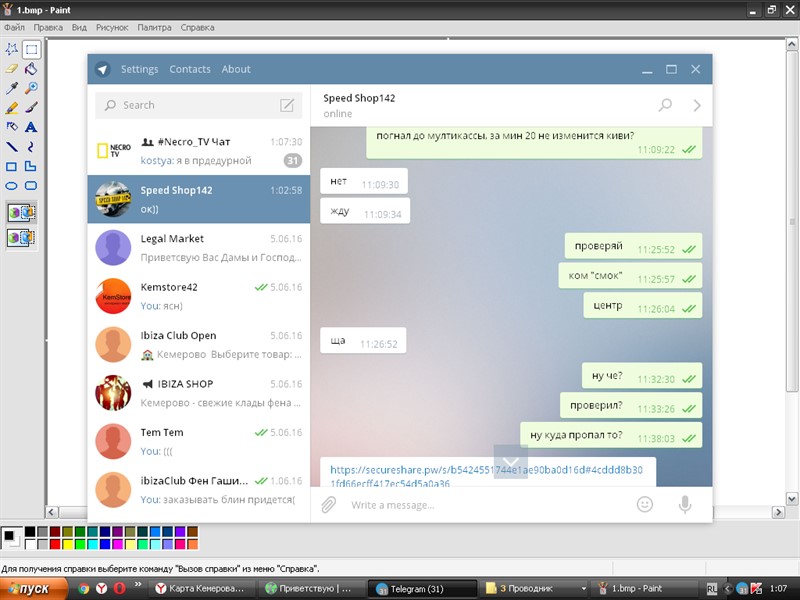
Task: Choose the Ellipse shape tool
Action: coord(11,186)
